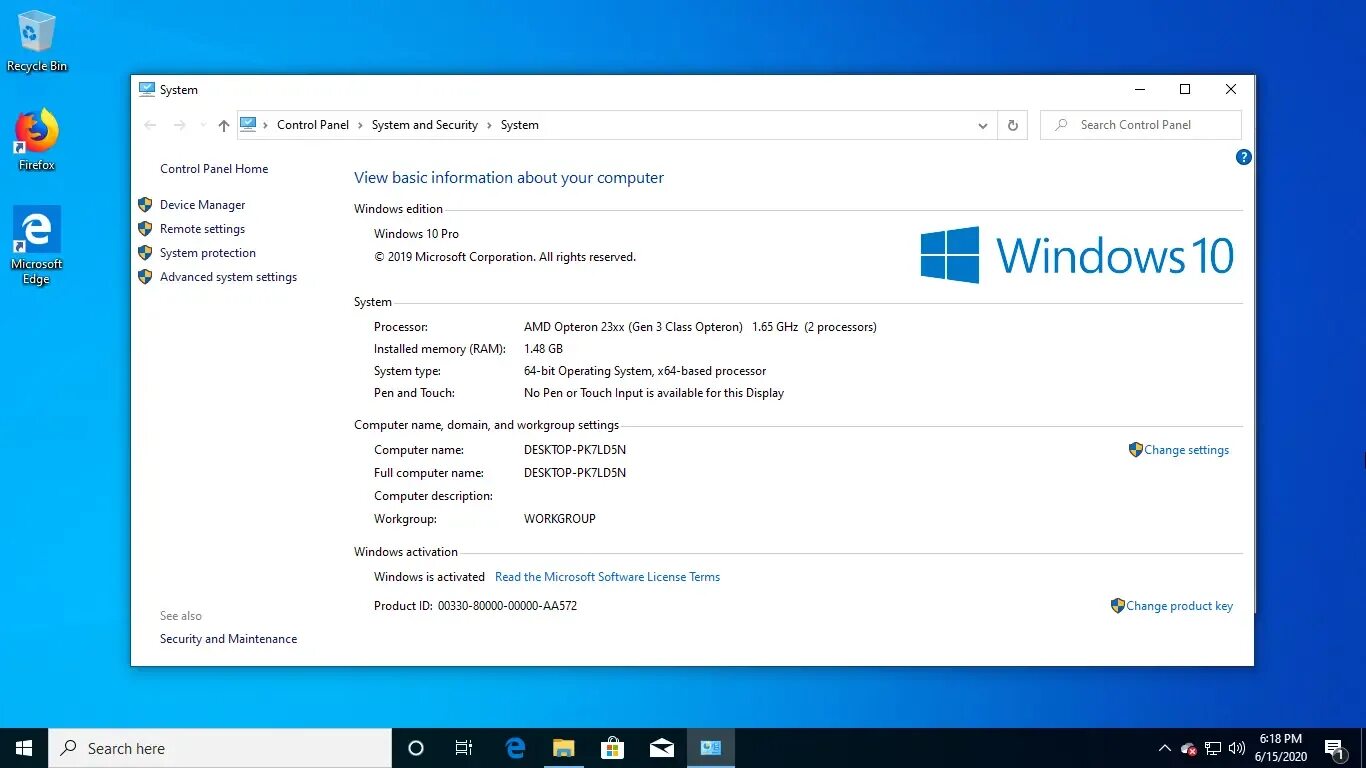Screen dimensions: 1366x768
Task: Open the Action Center notifications icon
Action: pyautogui.click(x=1335, y=748)
